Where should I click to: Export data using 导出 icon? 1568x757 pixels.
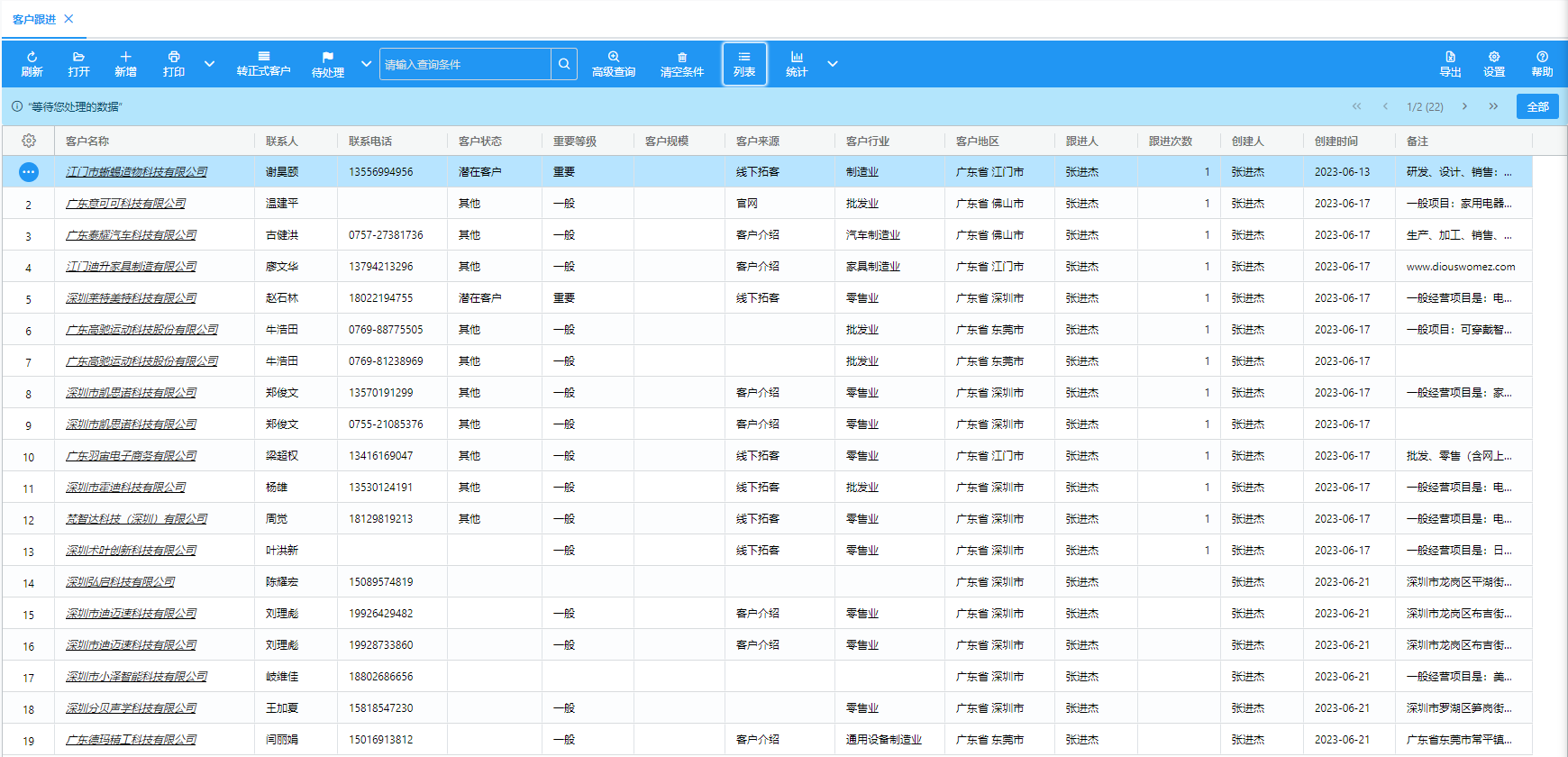point(1450,64)
